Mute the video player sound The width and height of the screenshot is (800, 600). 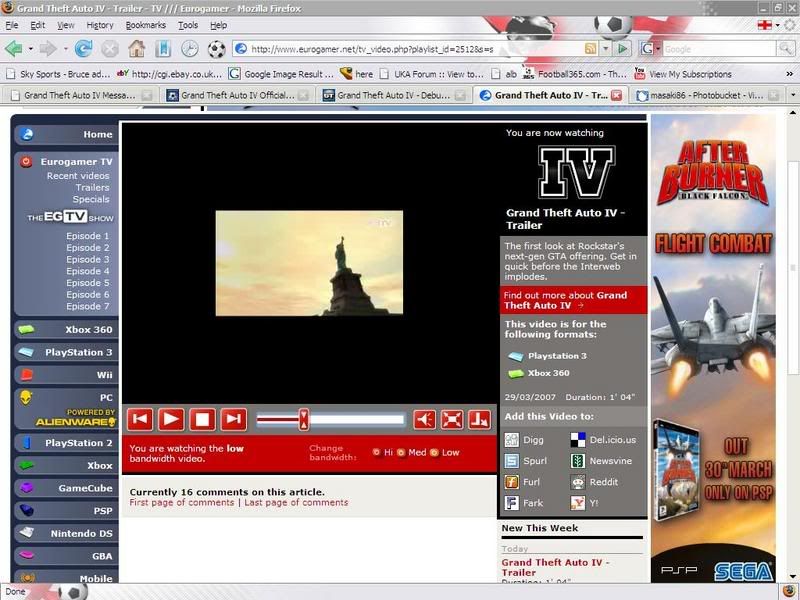(x=424, y=419)
